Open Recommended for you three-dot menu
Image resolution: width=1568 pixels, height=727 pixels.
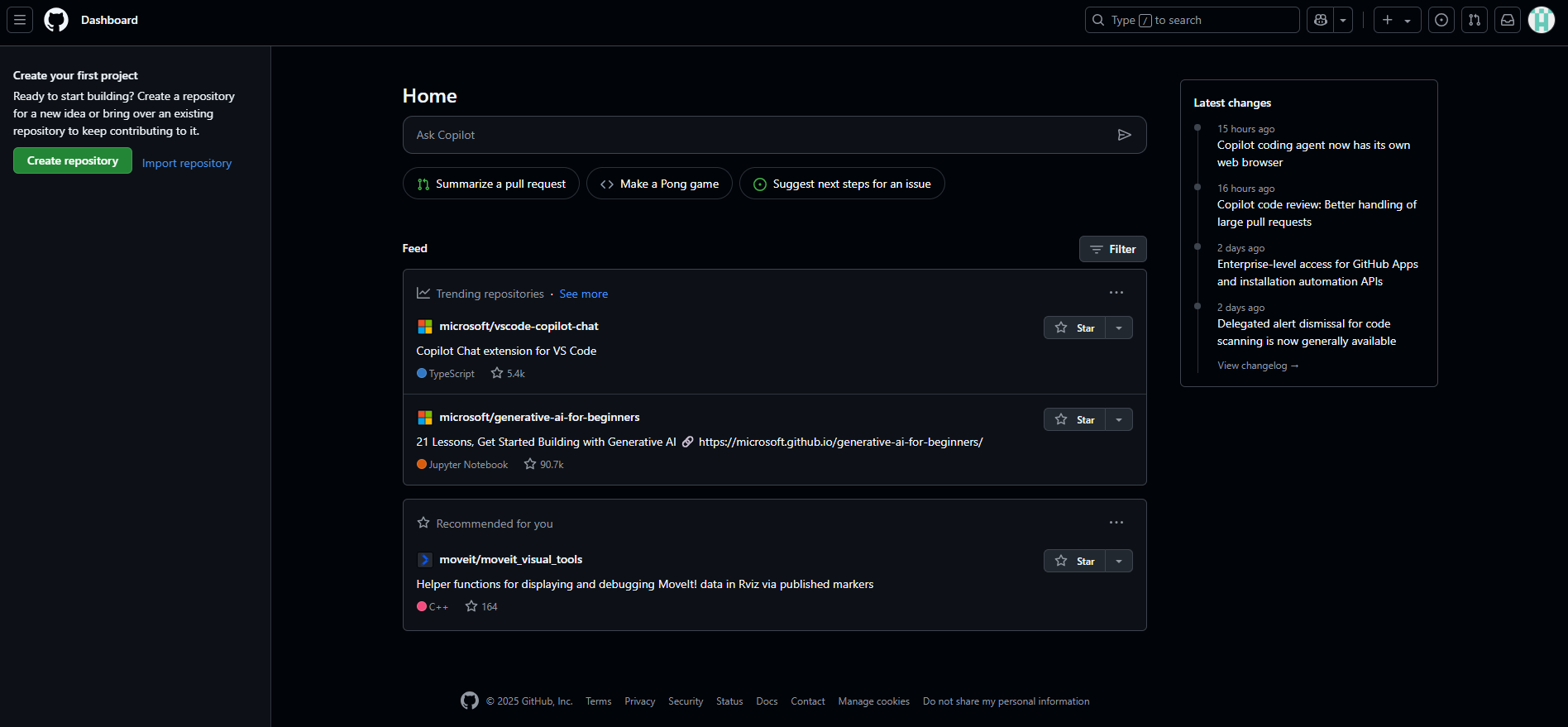(x=1116, y=523)
